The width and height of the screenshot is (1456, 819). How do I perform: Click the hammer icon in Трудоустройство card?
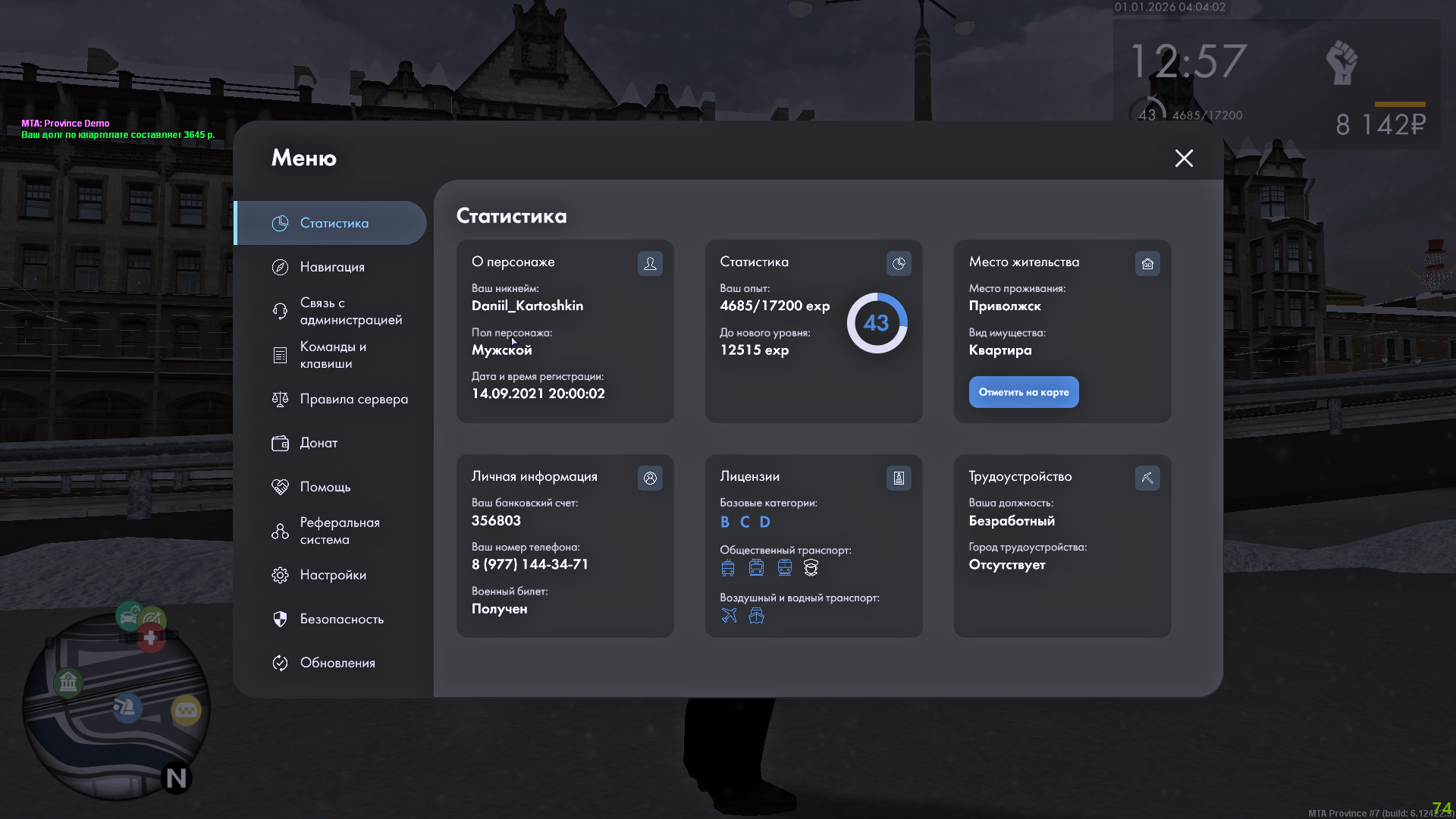pyautogui.click(x=1147, y=479)
